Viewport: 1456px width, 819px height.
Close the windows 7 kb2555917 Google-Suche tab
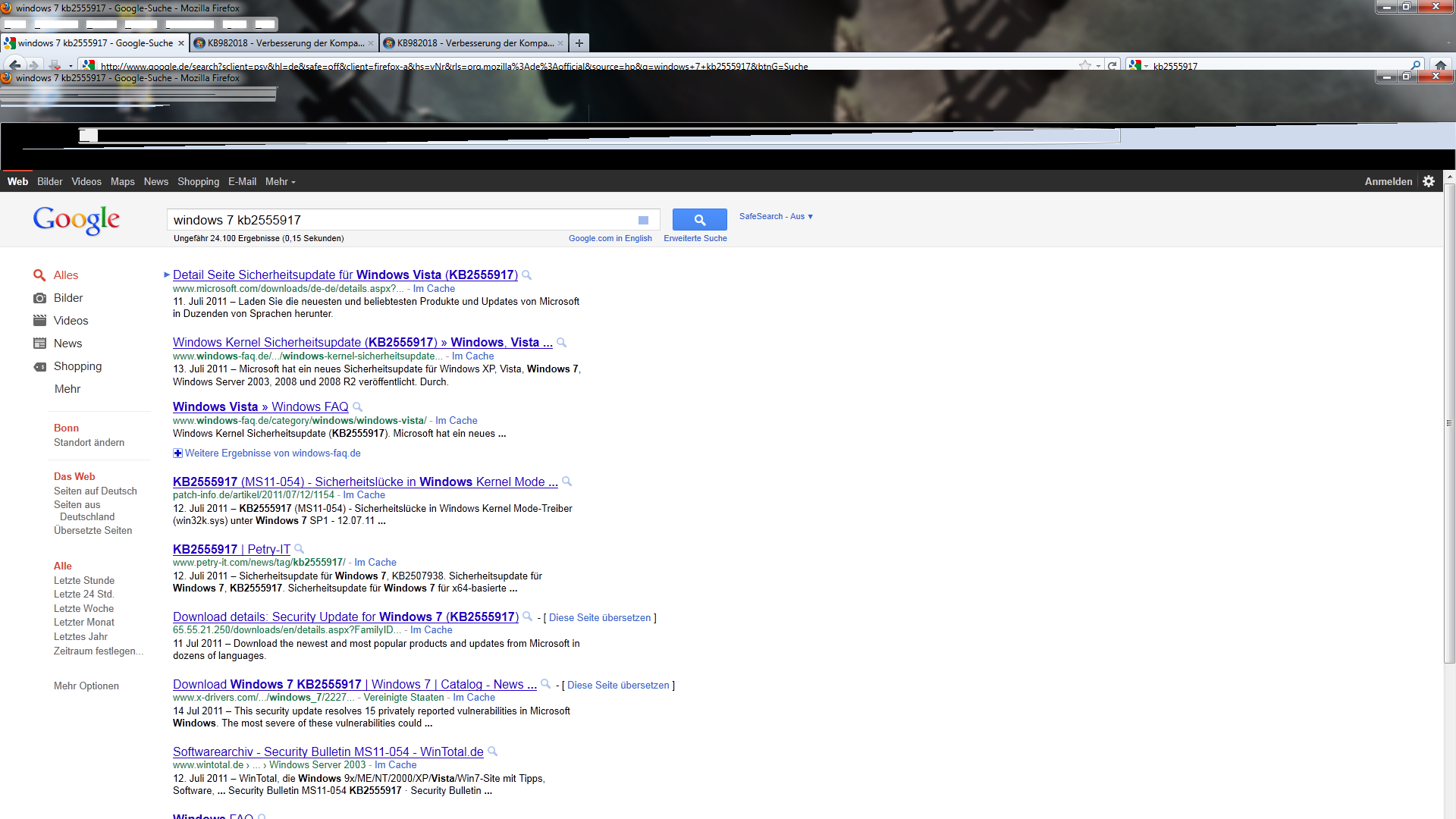[x=181, y=43]
